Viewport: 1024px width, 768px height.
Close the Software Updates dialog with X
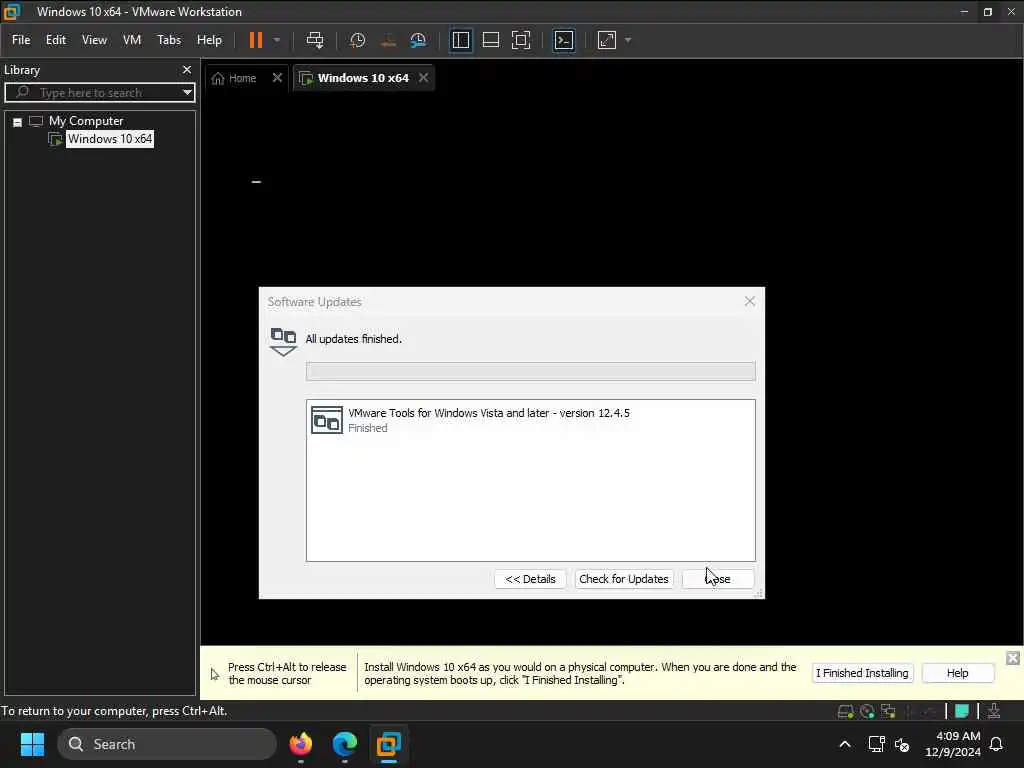tap(750, 301)
